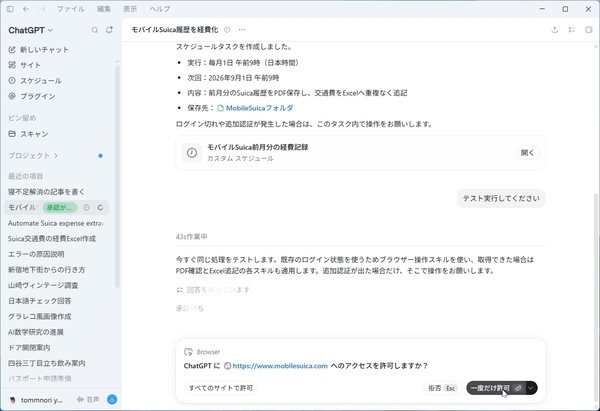Click すべてのサイトで許可 button
The image size is (600, 411).
click(x=221, y=388)
